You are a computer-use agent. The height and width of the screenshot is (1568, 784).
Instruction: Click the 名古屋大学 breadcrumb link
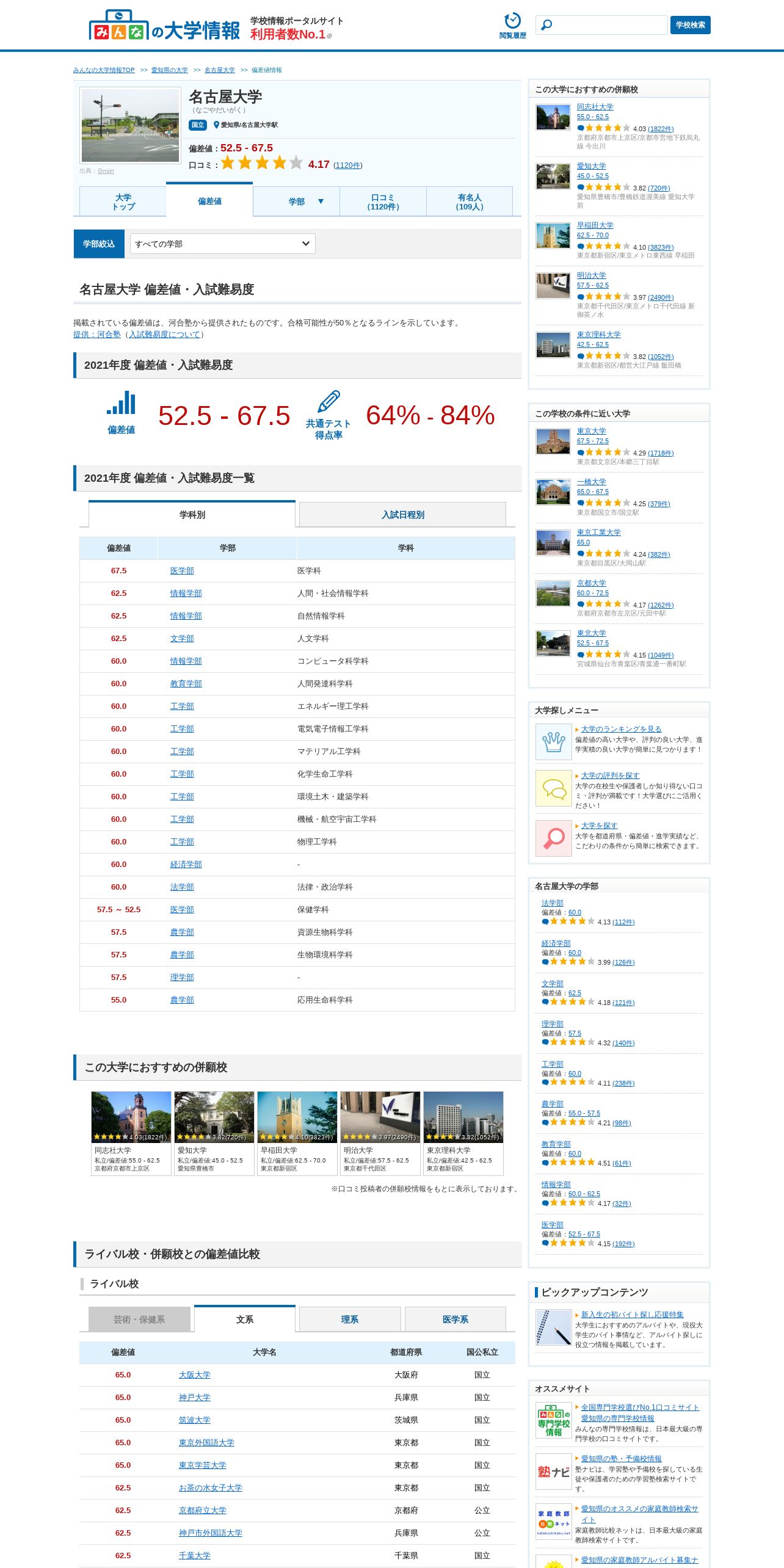click(x=220, y=70)
